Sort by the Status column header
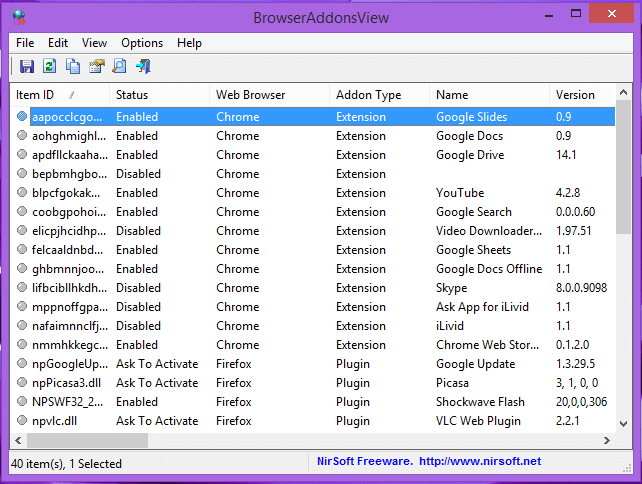 [x=159, y=95]
